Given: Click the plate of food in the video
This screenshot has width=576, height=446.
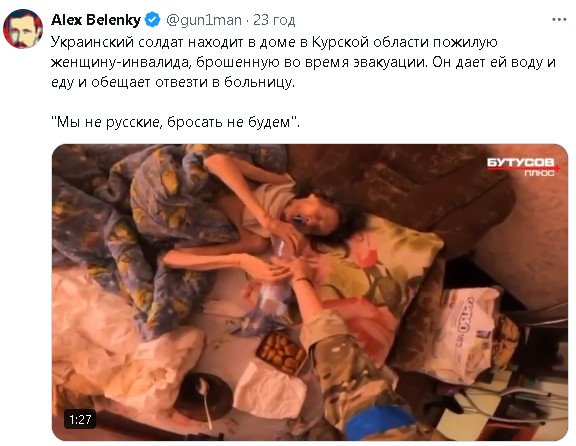Looking at the screenshot, I should pos(282,352).
